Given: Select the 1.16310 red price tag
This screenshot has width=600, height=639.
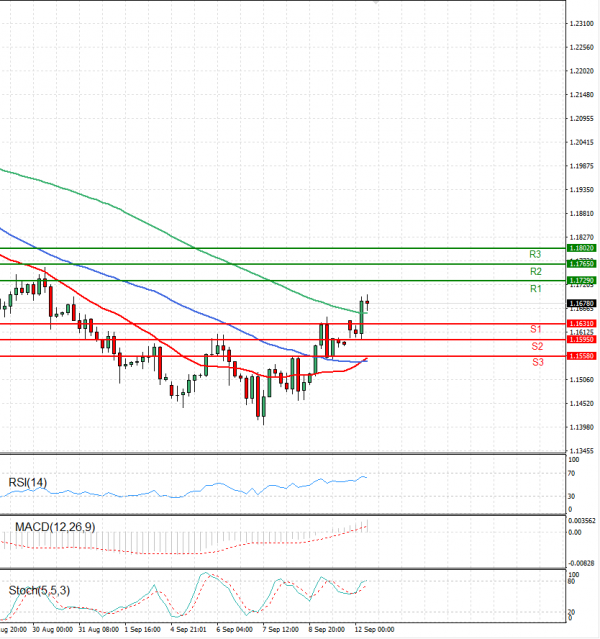Looking at the screenshot, I should coord(582,324).
